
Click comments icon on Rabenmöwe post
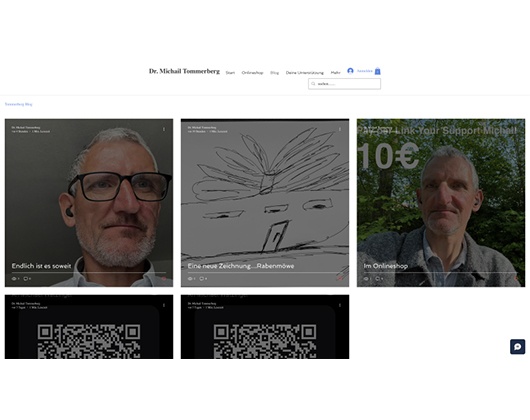point(203,278)
